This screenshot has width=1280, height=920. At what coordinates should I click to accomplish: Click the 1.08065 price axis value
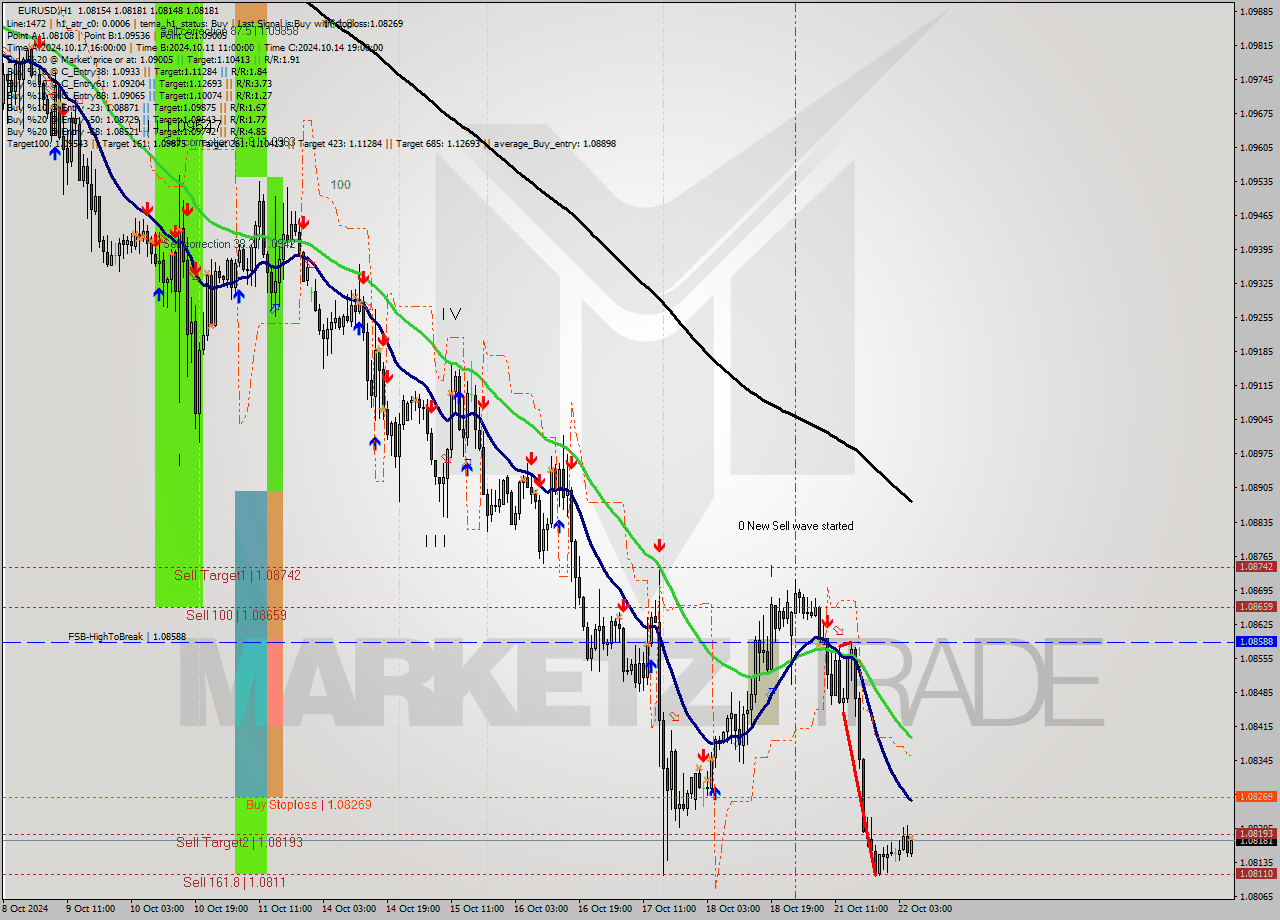pos(1257,896)
